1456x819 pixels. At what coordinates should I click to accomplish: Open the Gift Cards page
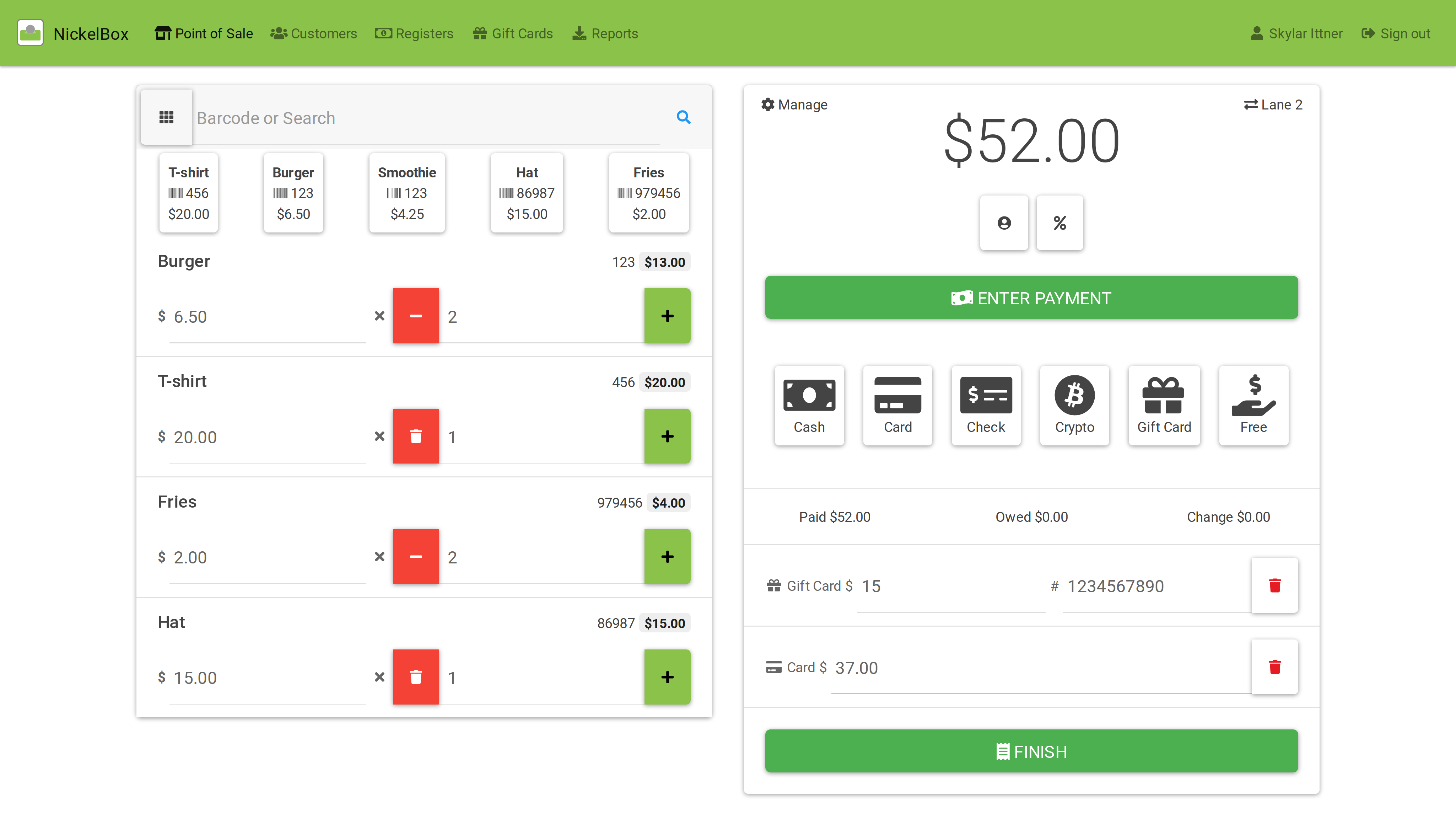tap(513, 33)
